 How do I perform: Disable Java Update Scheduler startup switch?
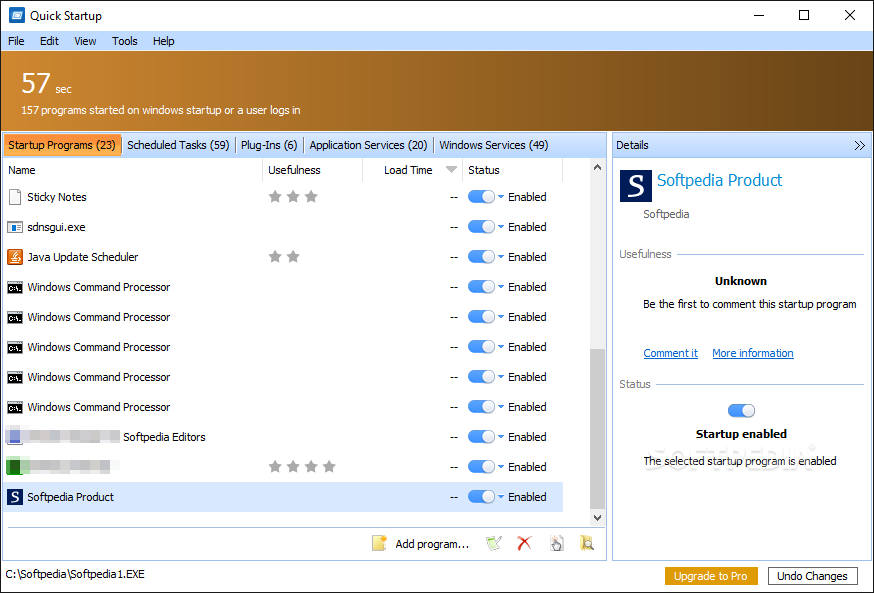[x=481, y=257]
